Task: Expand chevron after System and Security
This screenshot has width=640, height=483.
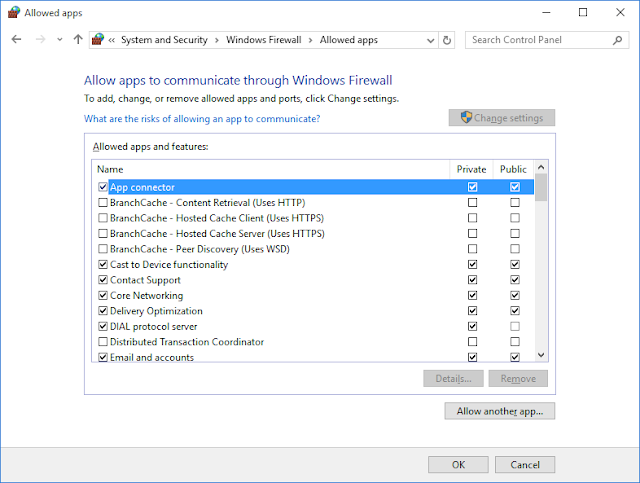Action: coord(217,40)
